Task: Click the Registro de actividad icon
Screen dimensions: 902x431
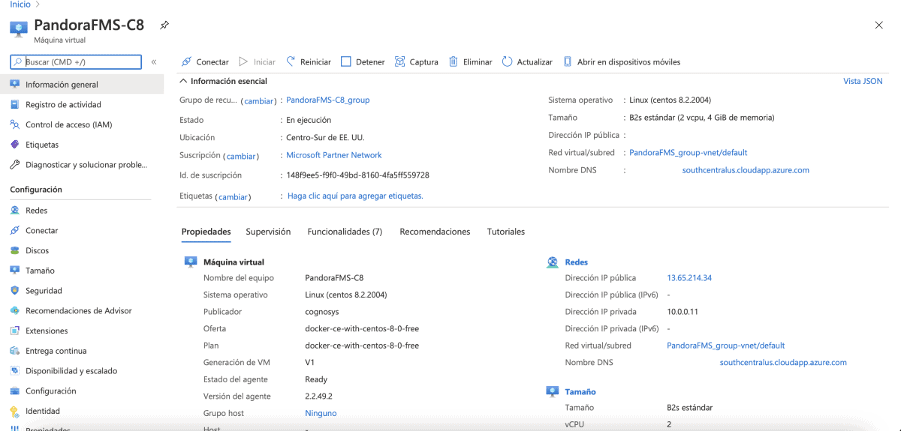Action: coord(15,104)
